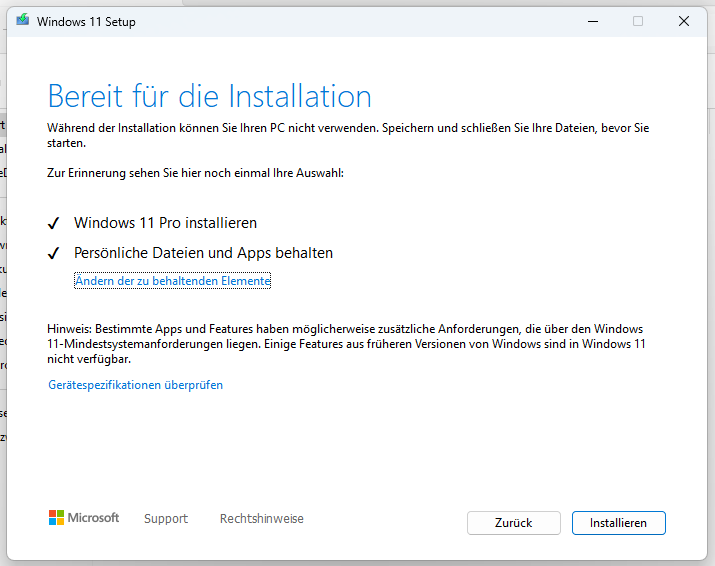The width and height of the screenshot is (715, 566).
Task: Click the 'Während der Installation' paragraph
Action: click(x=348, y=135)
